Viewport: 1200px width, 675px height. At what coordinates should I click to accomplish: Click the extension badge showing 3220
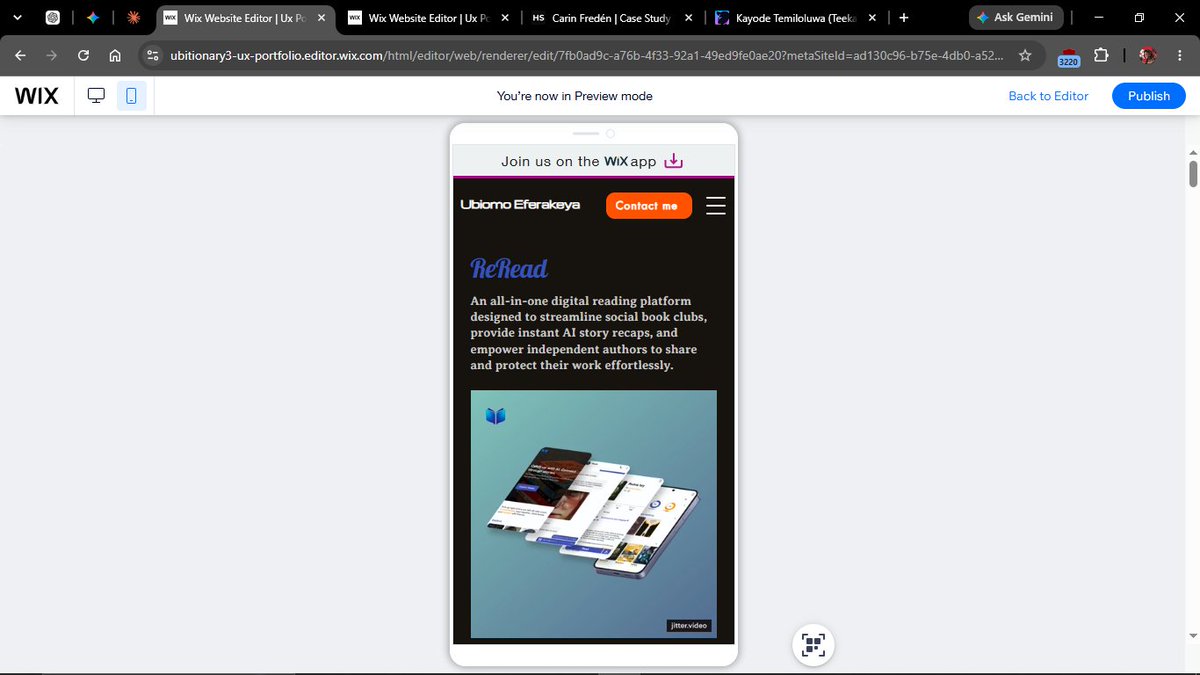[1068, 57]
